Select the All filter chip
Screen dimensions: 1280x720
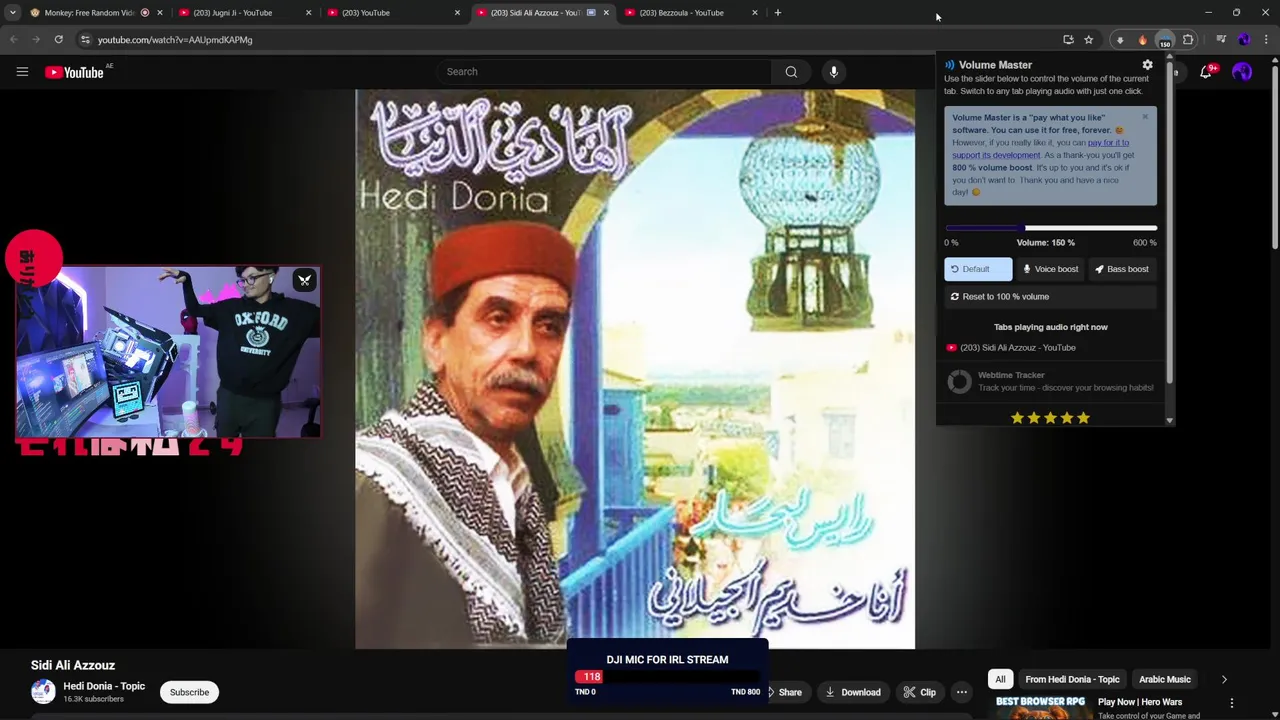tap(1000, 680)
